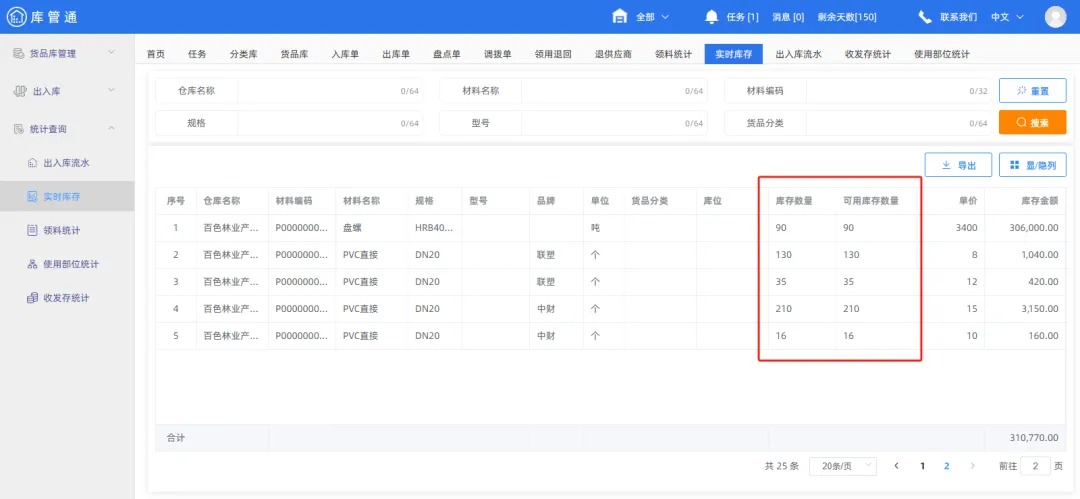
Task: Click the 统计查询 sidebar icon
Action: [19, 129]
